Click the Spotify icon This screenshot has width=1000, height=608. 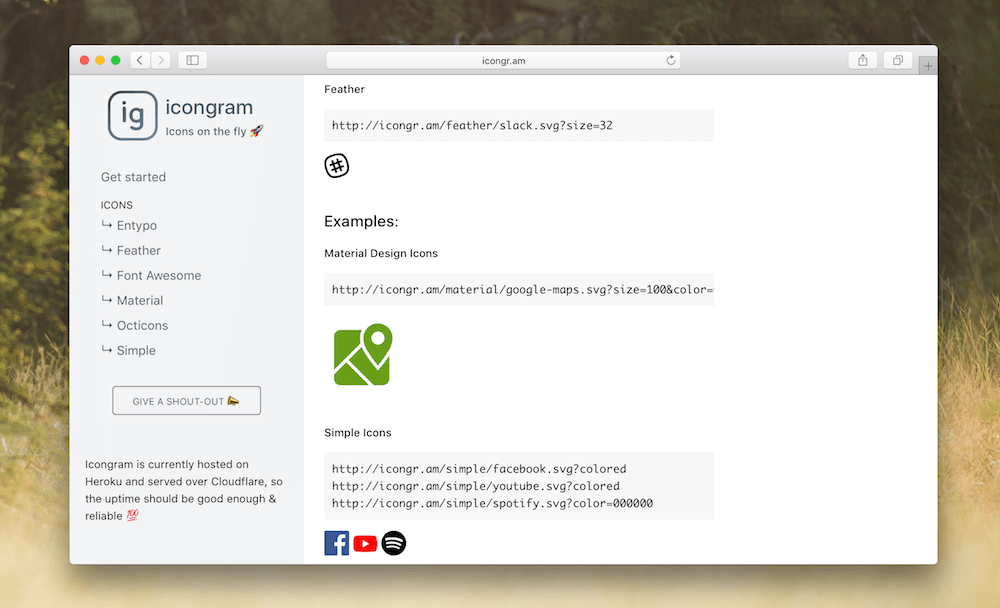point(394,543)
